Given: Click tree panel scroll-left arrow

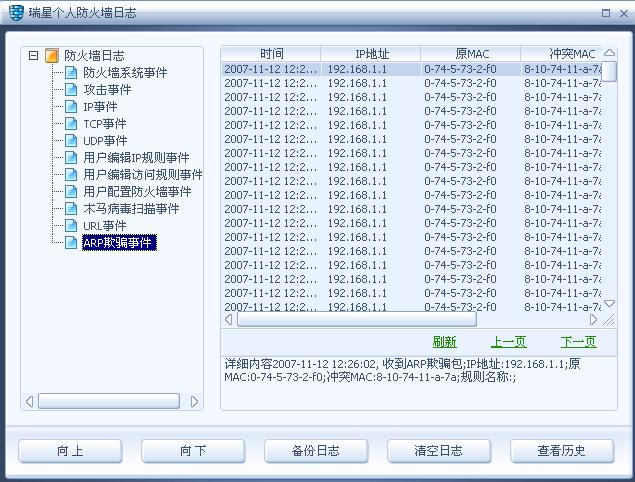Looking at the screenshot, I should (29, 401).
